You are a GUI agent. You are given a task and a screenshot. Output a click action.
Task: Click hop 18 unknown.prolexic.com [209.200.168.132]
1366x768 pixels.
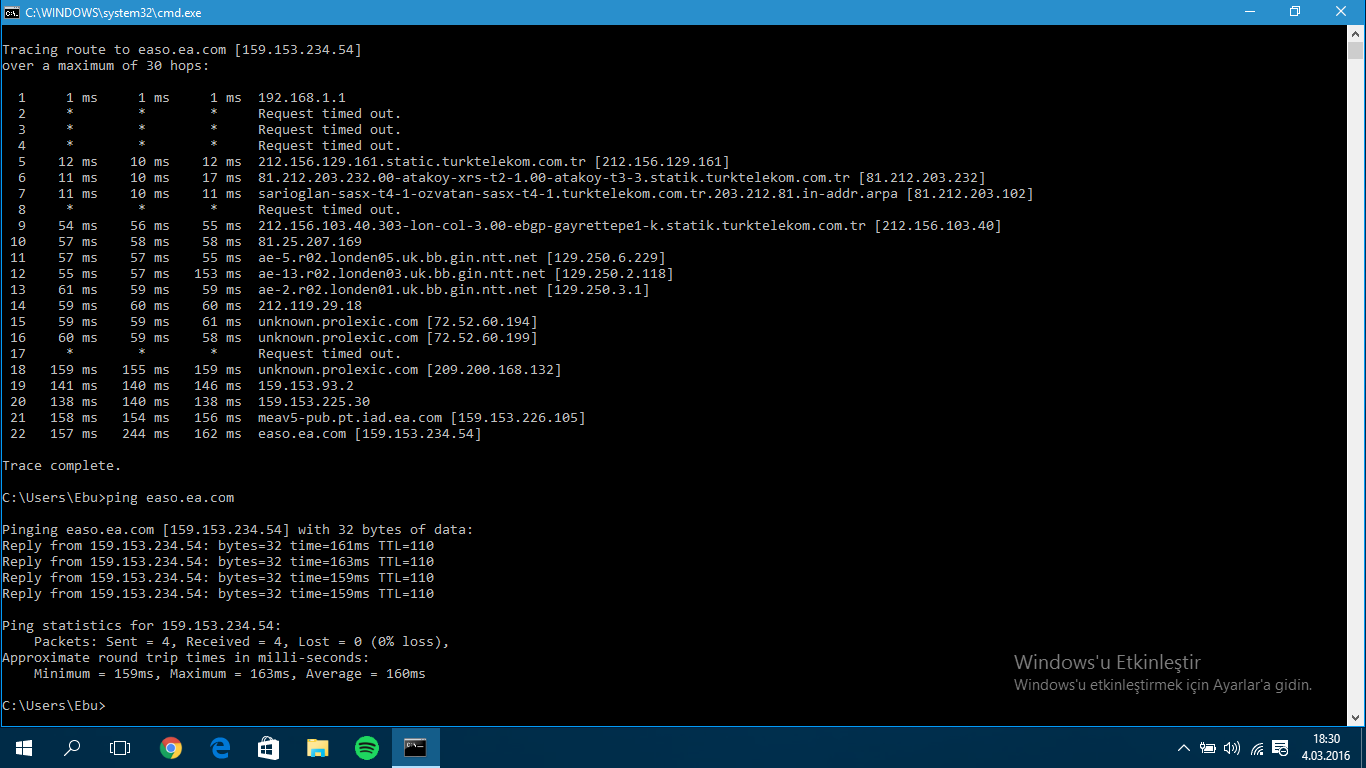point(410,370)
